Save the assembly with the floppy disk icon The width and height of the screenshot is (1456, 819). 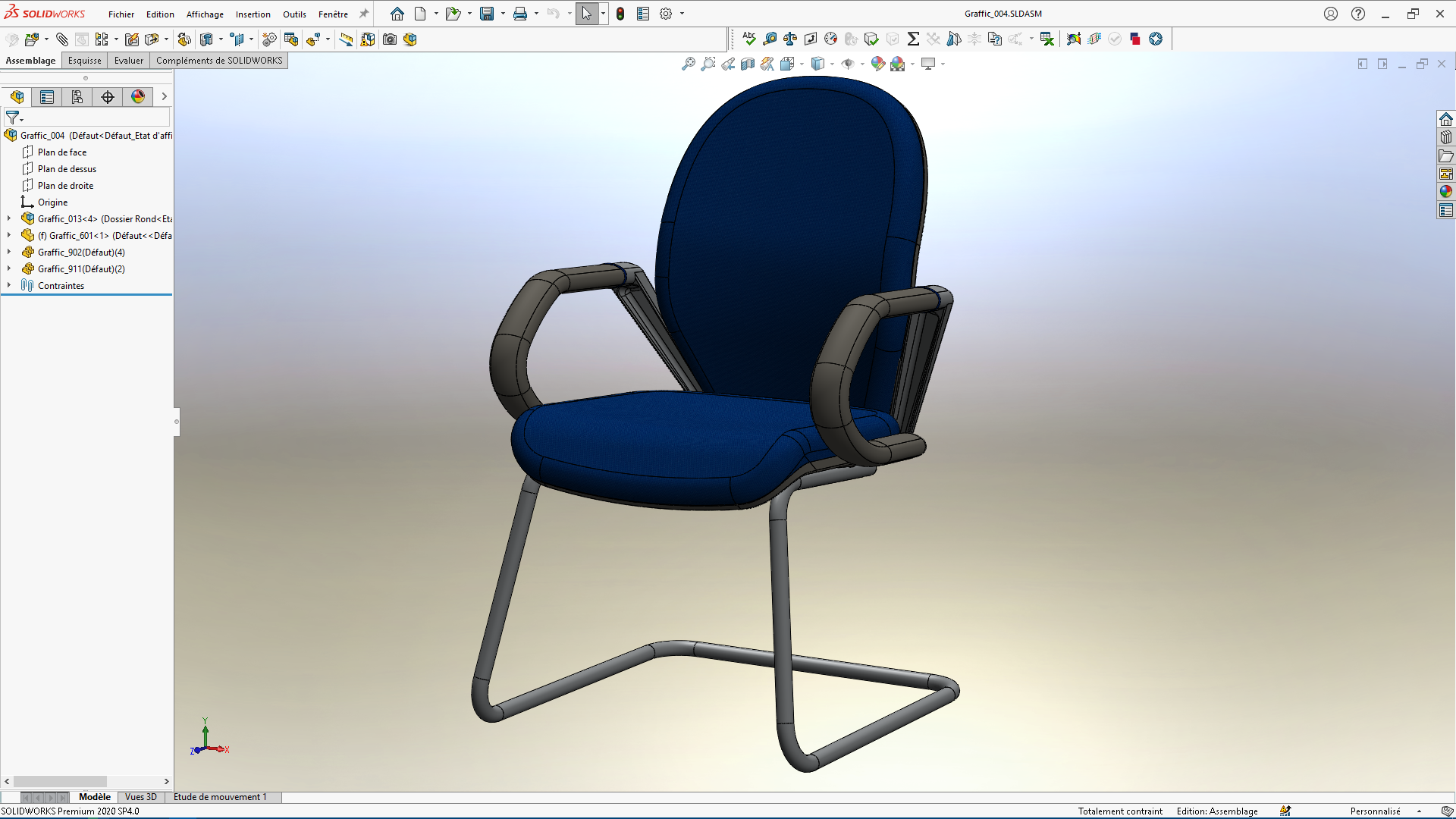point(487,14)
